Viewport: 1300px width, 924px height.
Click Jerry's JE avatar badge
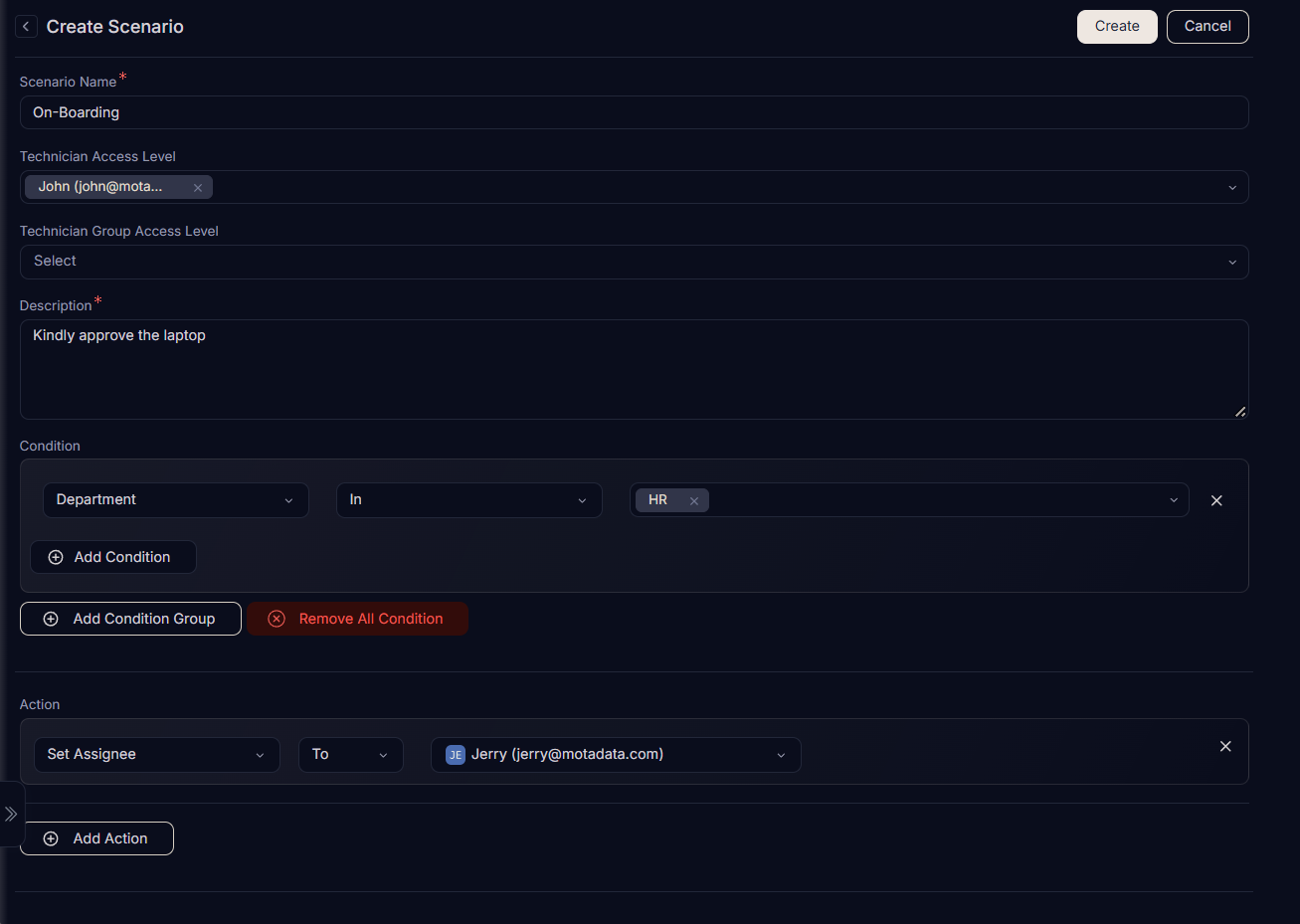pyautogui.click(x=456, y=755)
